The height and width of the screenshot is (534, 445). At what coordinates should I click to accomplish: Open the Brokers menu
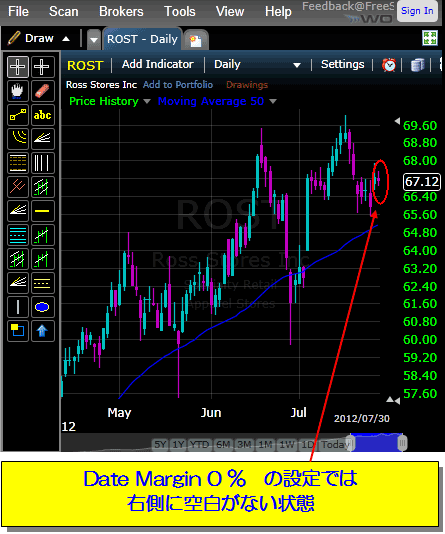coord(121,12)
